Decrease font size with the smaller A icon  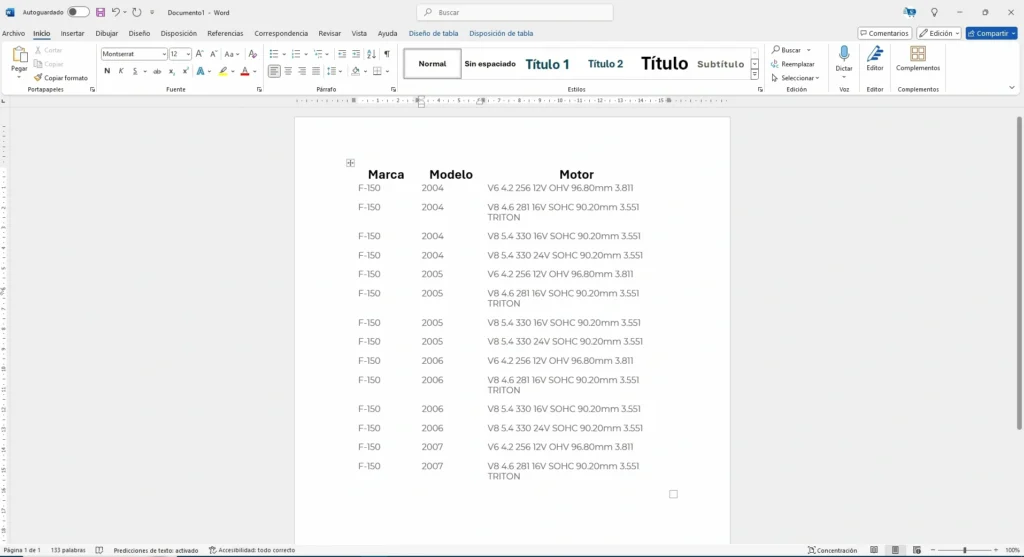pyautogui.click(x=214, y=54)
